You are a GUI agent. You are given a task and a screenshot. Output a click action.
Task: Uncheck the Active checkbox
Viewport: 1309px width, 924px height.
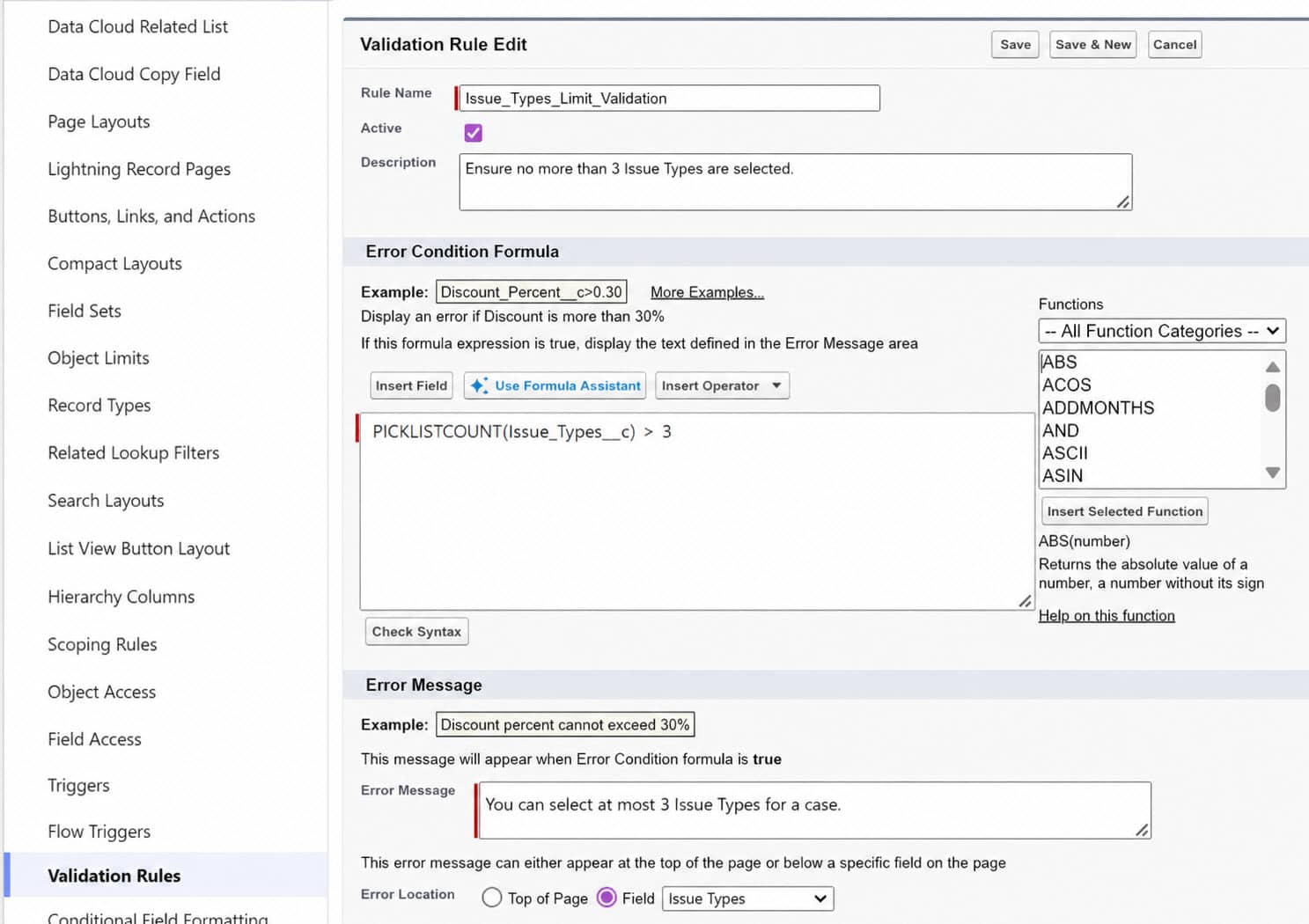click(473, 133)
